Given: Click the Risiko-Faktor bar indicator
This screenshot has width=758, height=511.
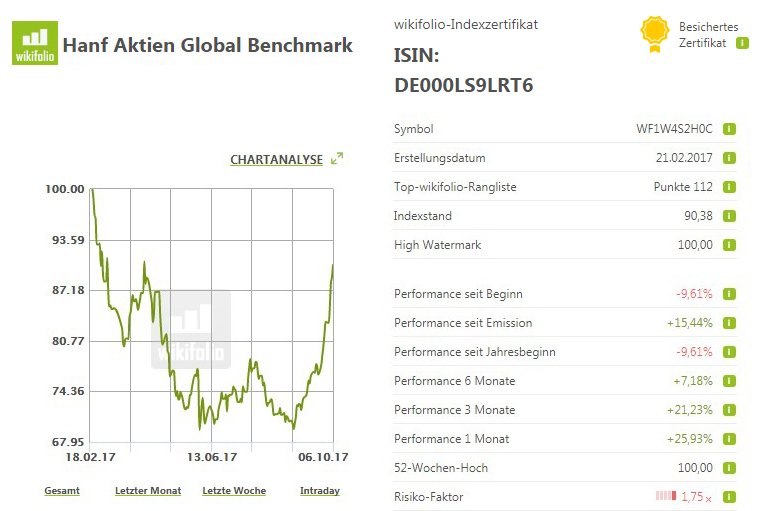Looking at the screenshot, I should [666, 497].
